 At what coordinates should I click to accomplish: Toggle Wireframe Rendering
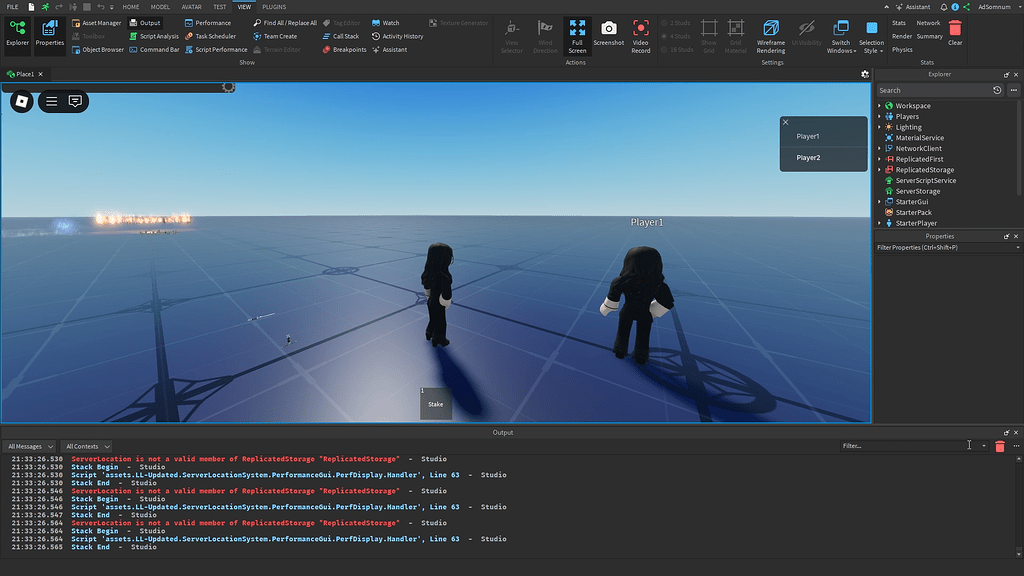point(771,37)
